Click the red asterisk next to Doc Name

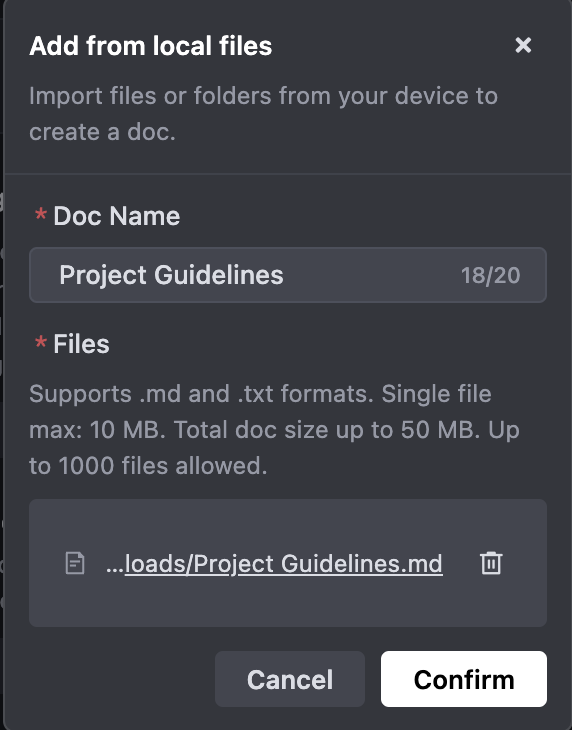click(x=41, y=215)
